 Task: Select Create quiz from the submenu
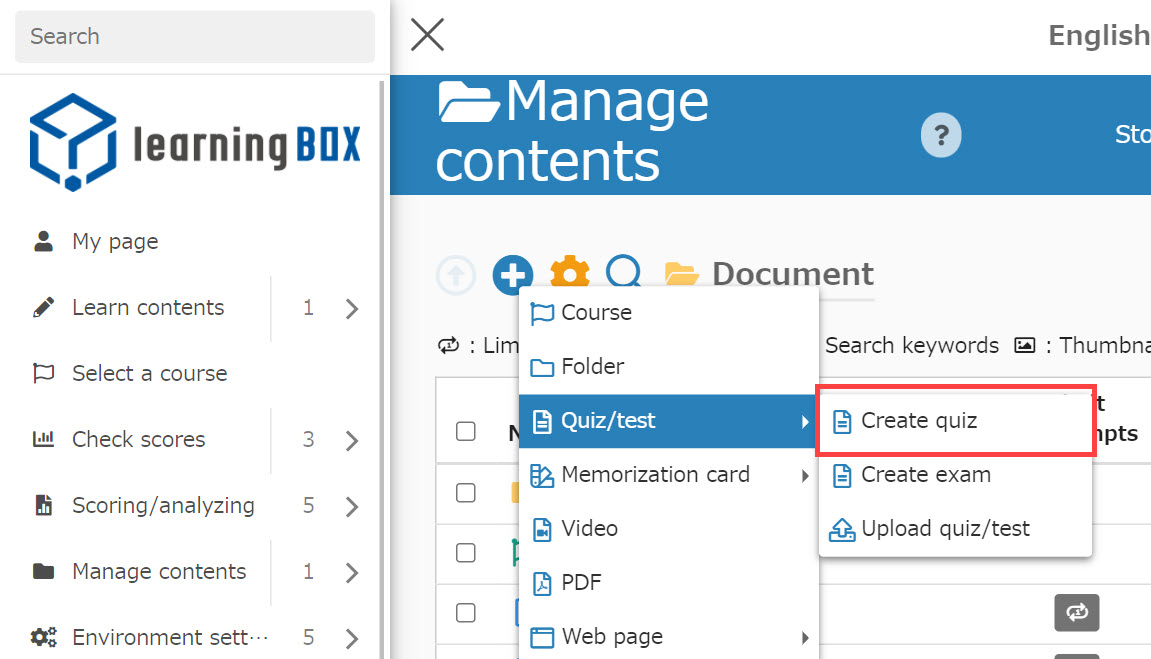[x=918, y=421]
